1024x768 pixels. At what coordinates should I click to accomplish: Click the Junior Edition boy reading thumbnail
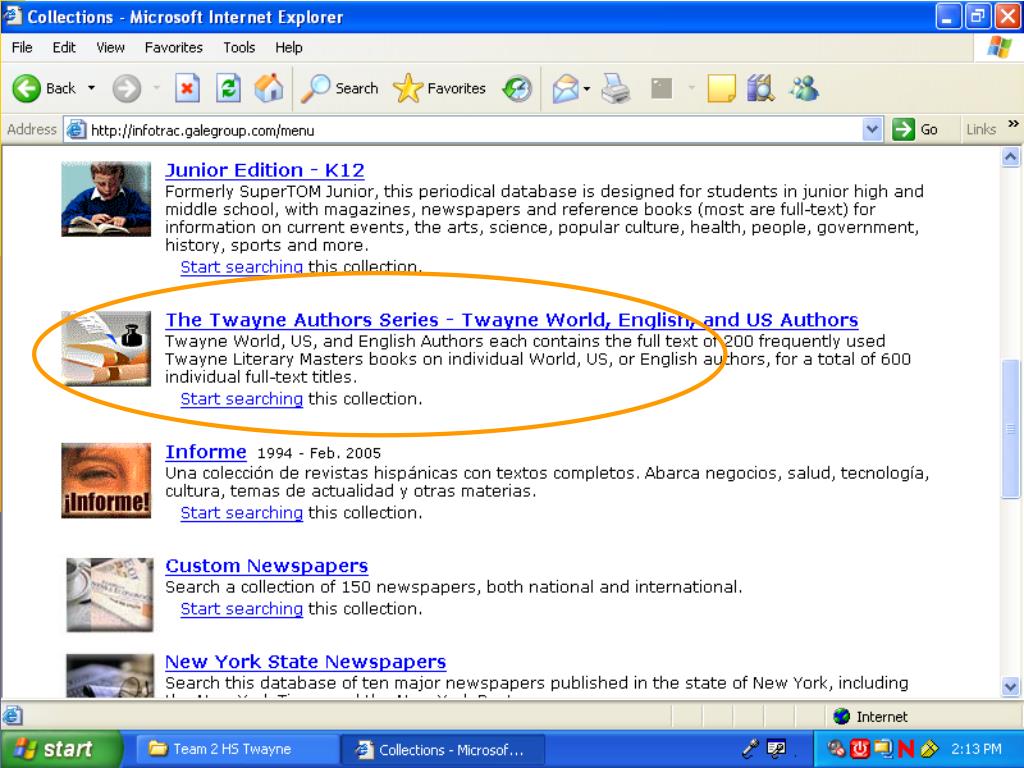point(106,199)
